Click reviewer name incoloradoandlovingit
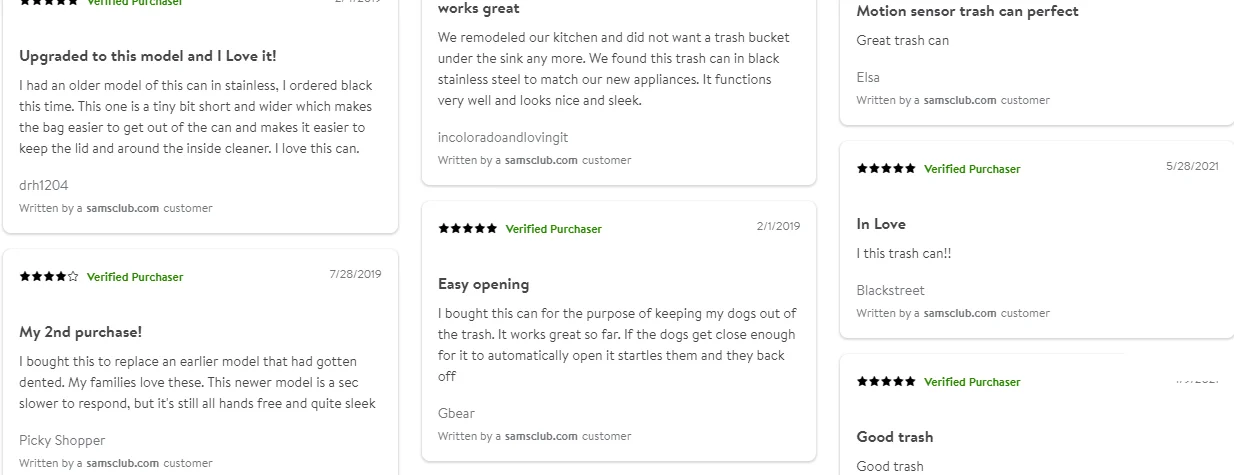This screenshot has height=475, width=1234. (x=503, y=137)
